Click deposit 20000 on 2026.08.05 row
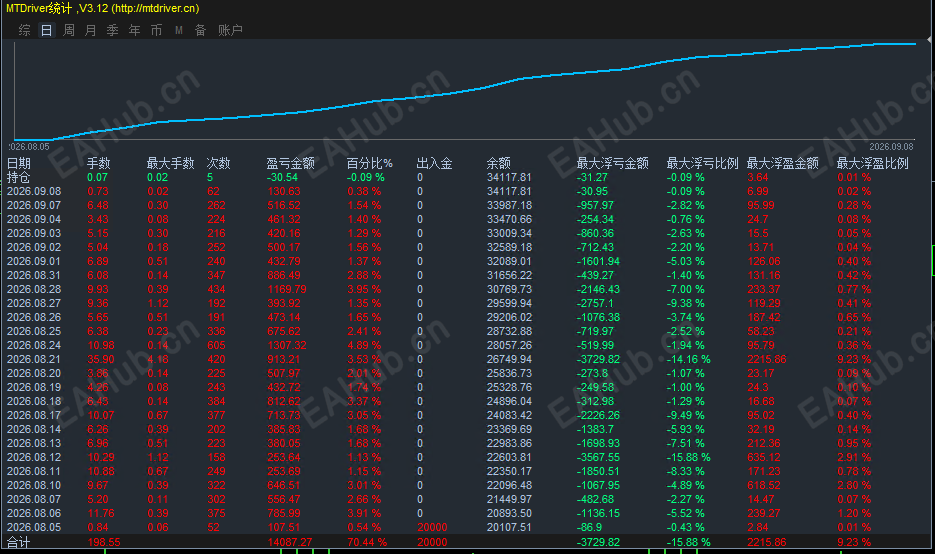 tap(432, 528)
